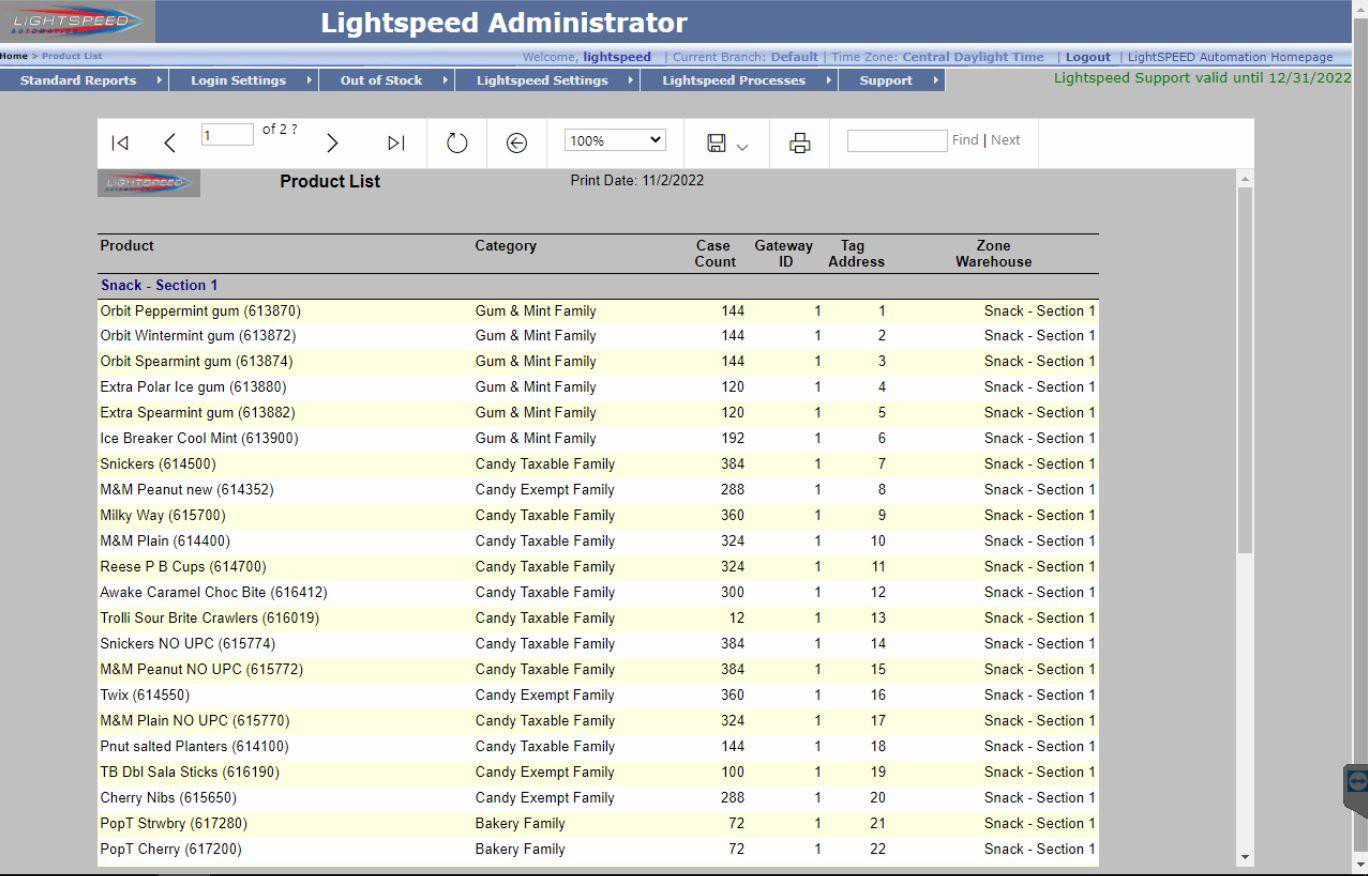Click the Product column header

point(127,245)
